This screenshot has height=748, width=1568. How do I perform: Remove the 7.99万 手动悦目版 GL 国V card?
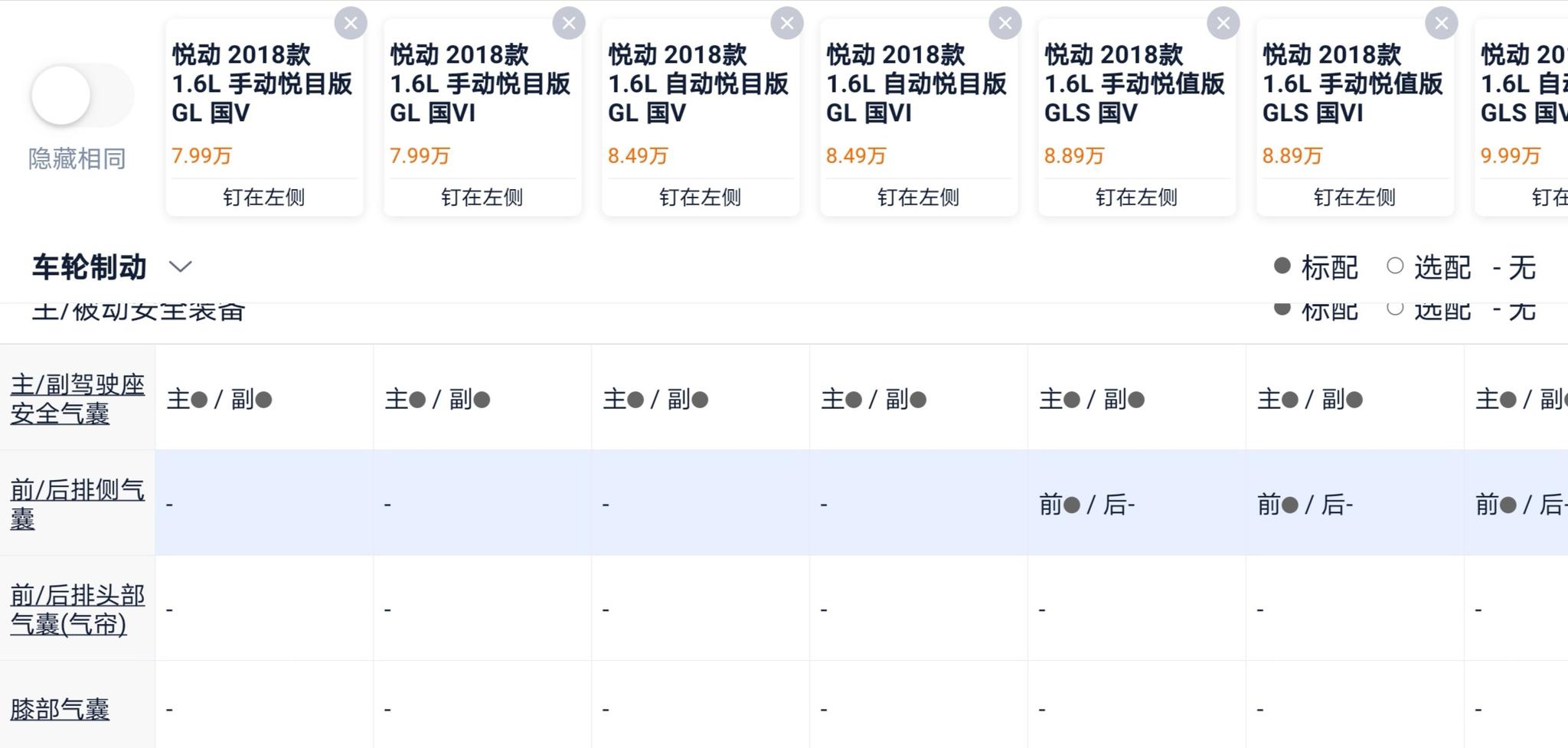pyautogui.click(x=351, y=24)
